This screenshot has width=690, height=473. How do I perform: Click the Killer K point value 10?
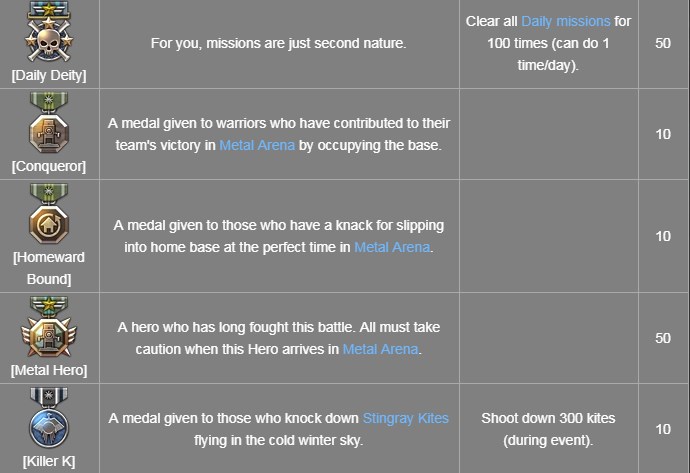click(662, 429)
